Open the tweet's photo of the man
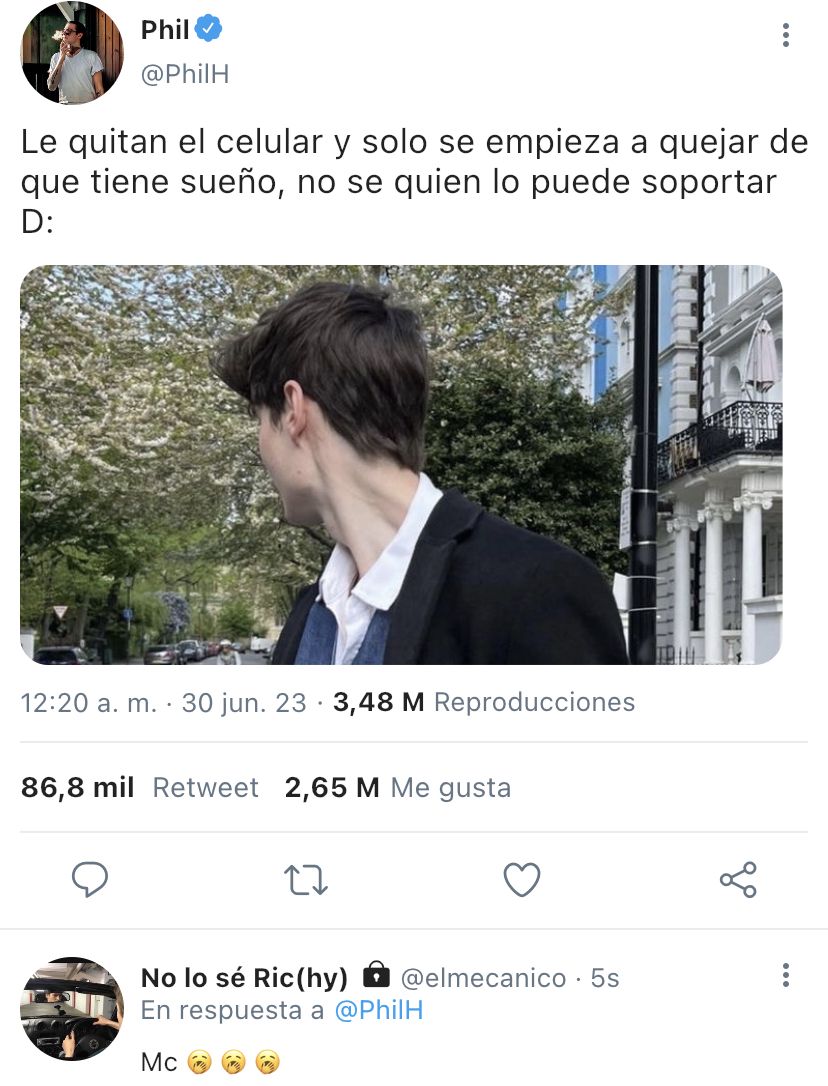The width and height of the screenshot is (828, 1086). point(401,465)
